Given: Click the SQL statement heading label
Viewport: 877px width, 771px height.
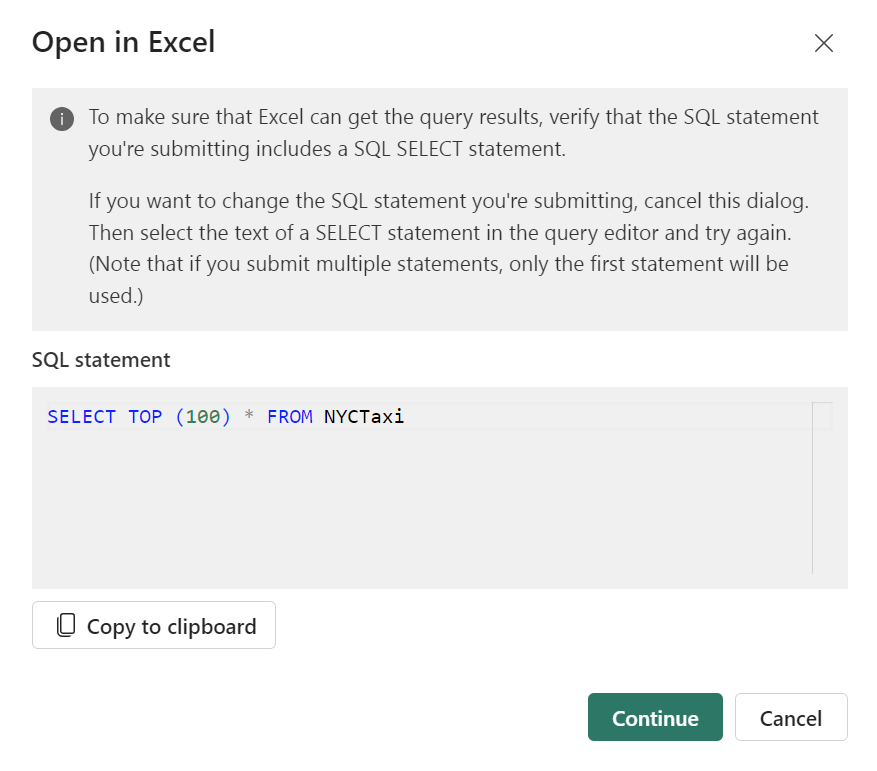Looking at the screenshot, I should coord(101,360).
